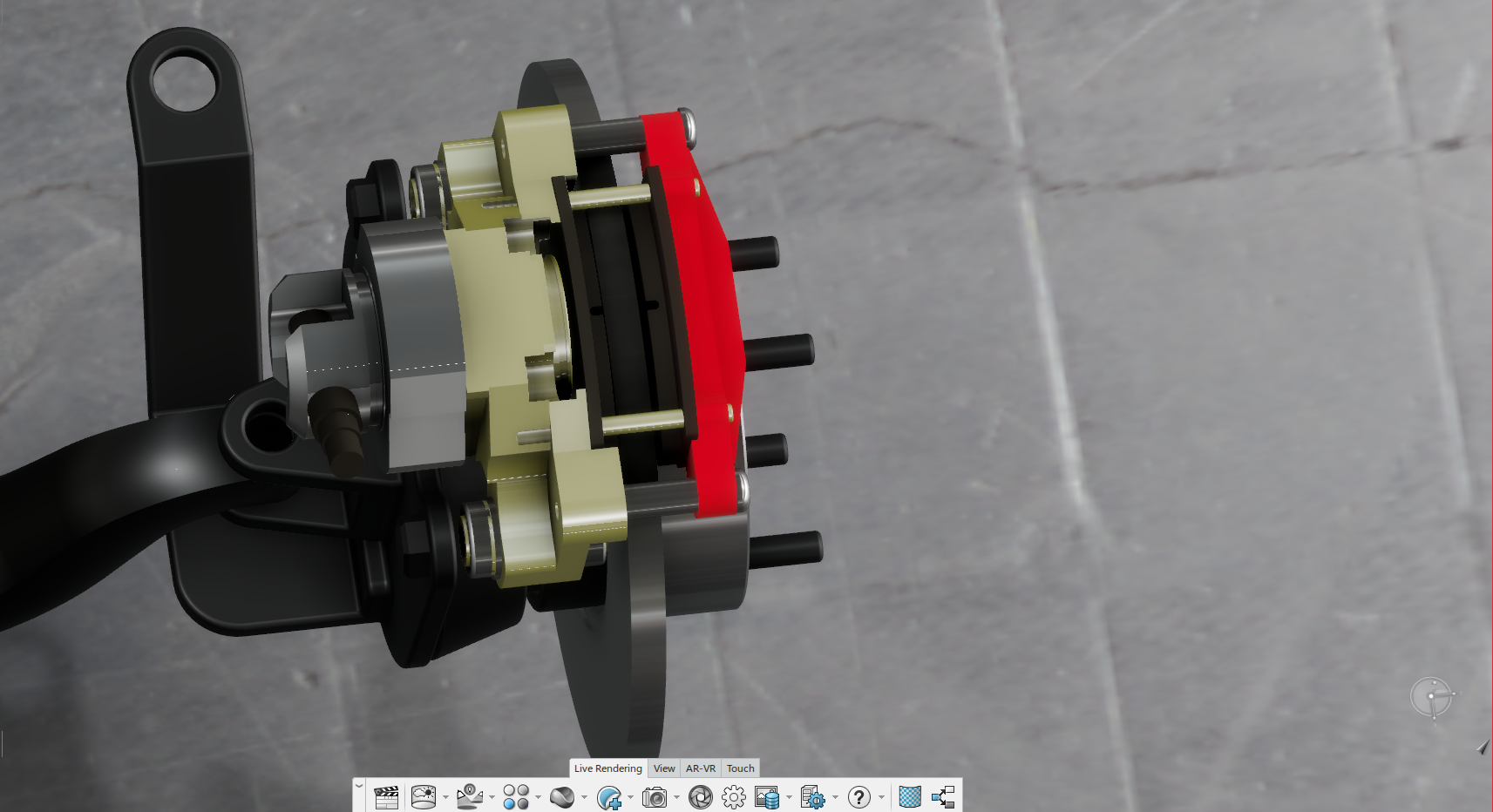1493x812 pixels.
Task: Open the ambiance environment icon
Action: [x=424, y=797]
